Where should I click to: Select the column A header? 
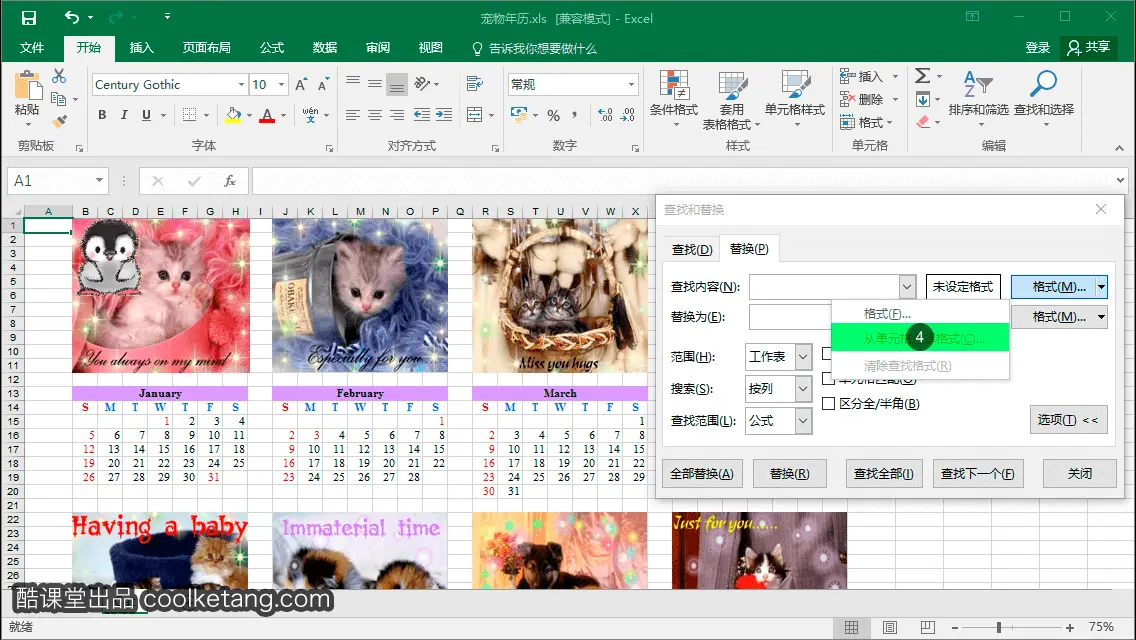click(48, 212)
